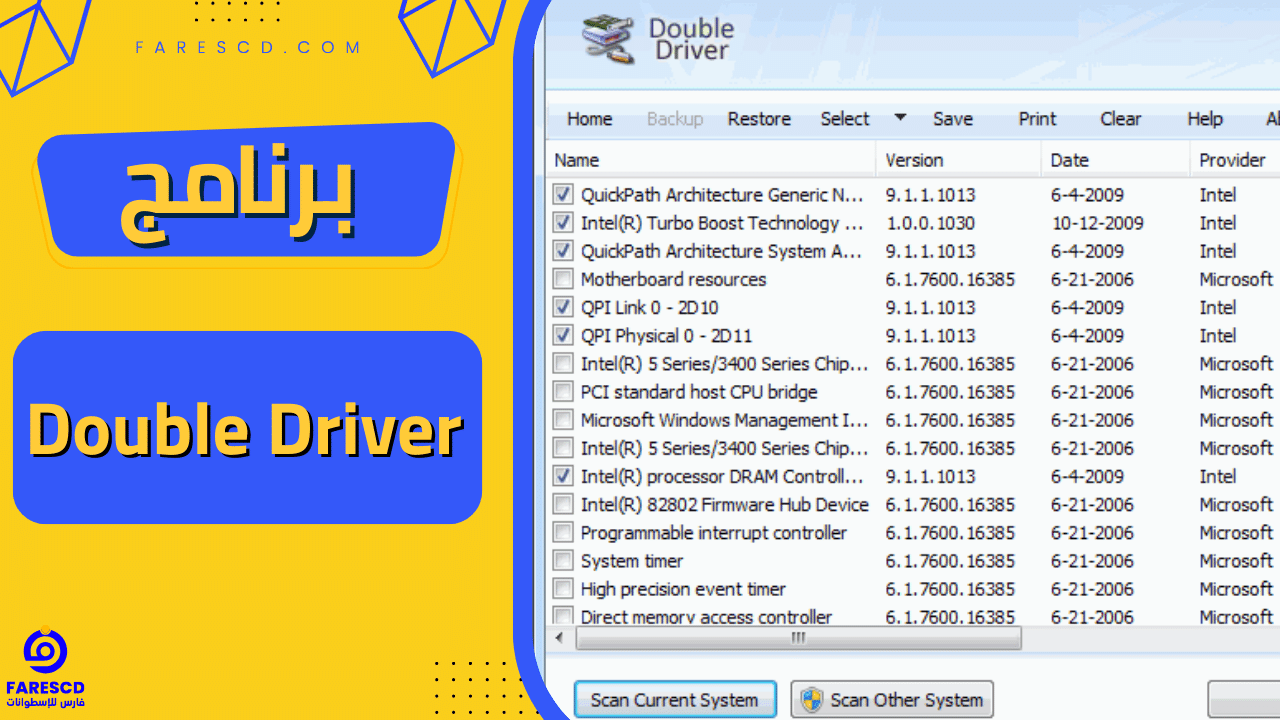Tick Programmable interrupt controller checkbox
This screenshot has width=1280, height=720.
(x=563, y=532)
